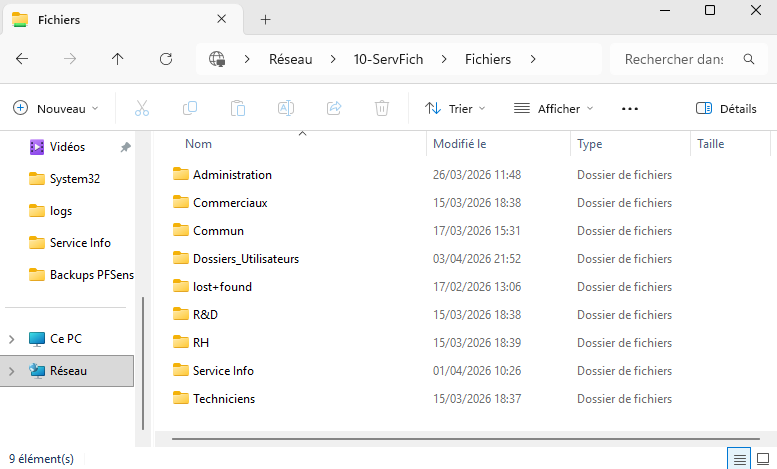Expand chevron after Fichiers in breadcrumb
Screen dimensions: 777x469
pos(533,59)
